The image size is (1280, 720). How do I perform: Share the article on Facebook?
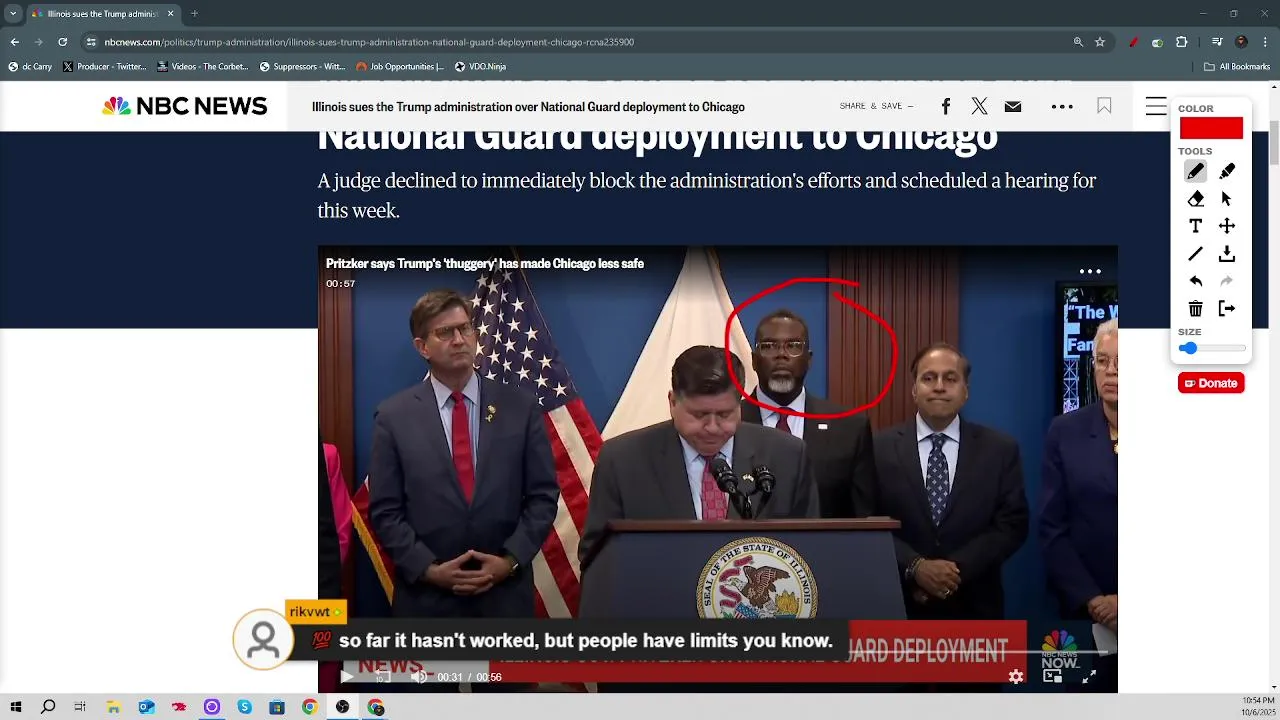946,106
